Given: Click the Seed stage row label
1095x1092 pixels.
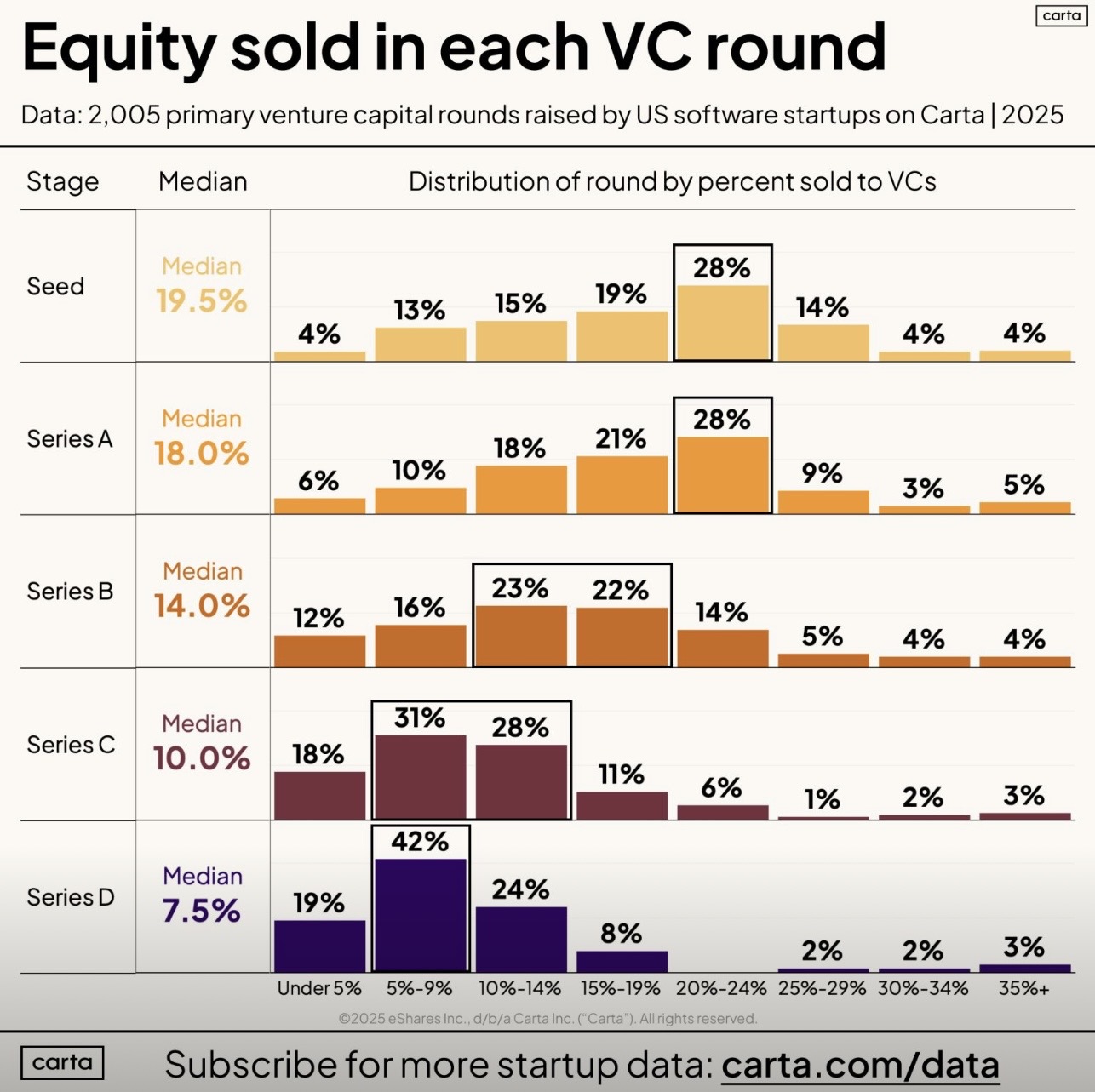Looking at the screenshot, I should tap(55, 286).
